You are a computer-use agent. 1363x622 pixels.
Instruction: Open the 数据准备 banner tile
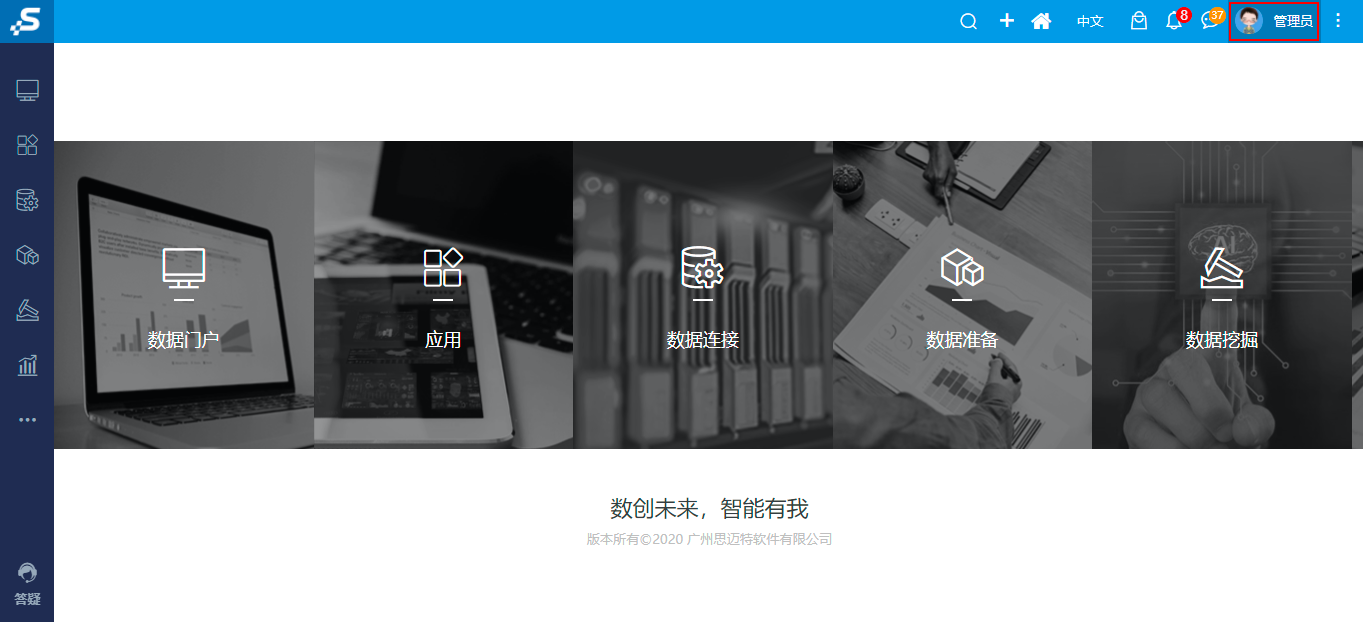[x=962, y=295]
